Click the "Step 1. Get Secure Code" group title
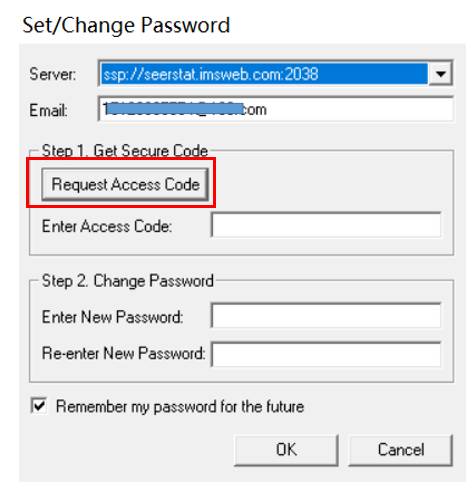This screenshot has width=466, height=482. click(x=125, y=151)
